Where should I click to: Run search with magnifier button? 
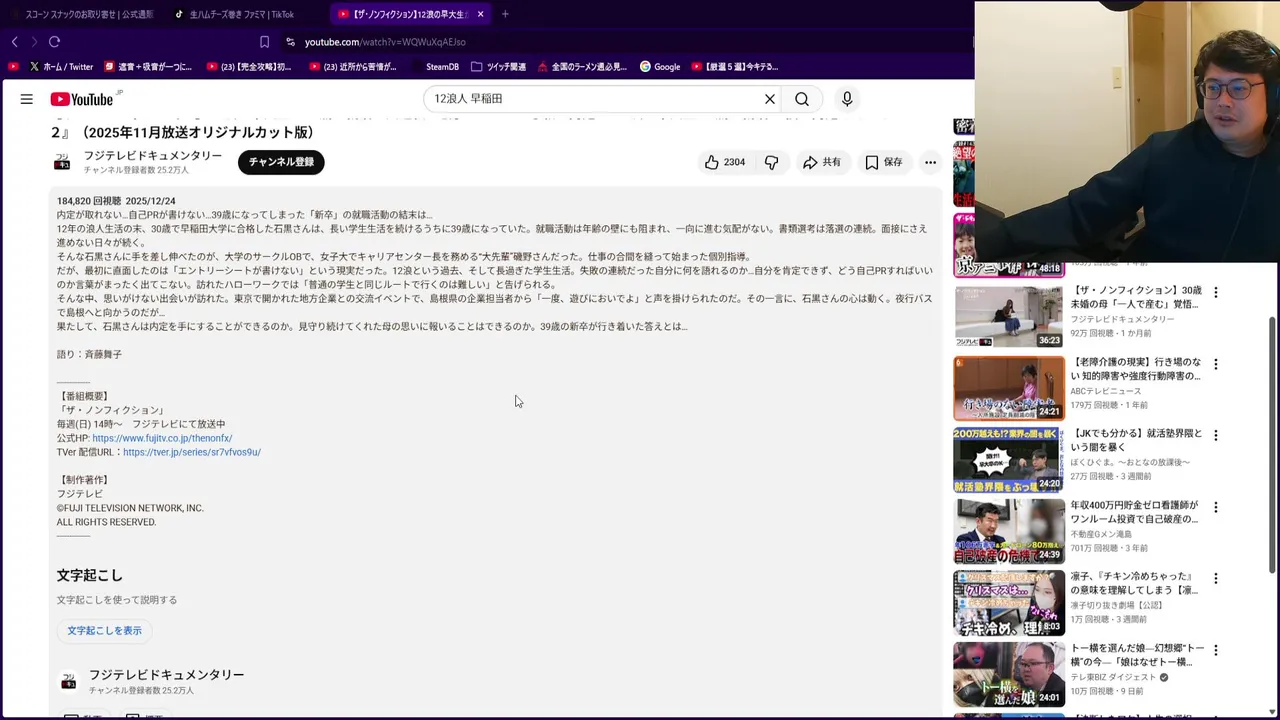click(x=802, y=99)
